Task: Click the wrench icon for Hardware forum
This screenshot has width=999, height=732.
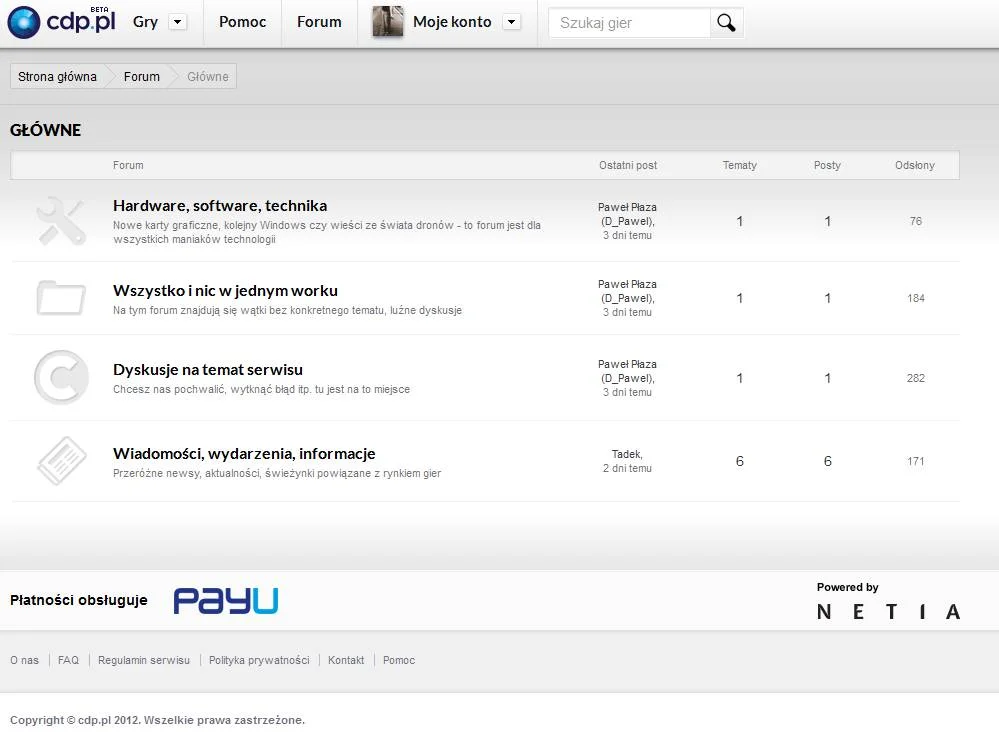Action: coord(61,221)
